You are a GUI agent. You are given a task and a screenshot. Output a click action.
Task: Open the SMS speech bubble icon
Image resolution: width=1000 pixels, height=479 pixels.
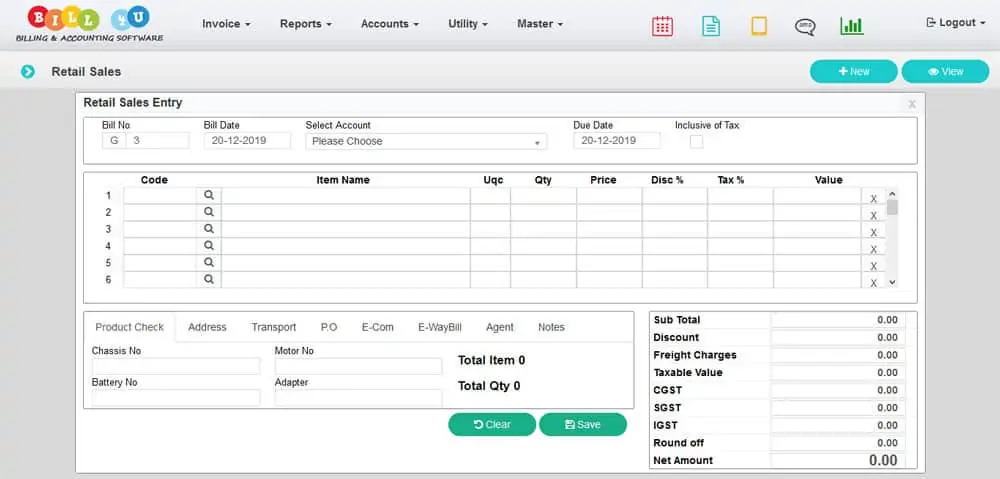(x=805, y=27)
